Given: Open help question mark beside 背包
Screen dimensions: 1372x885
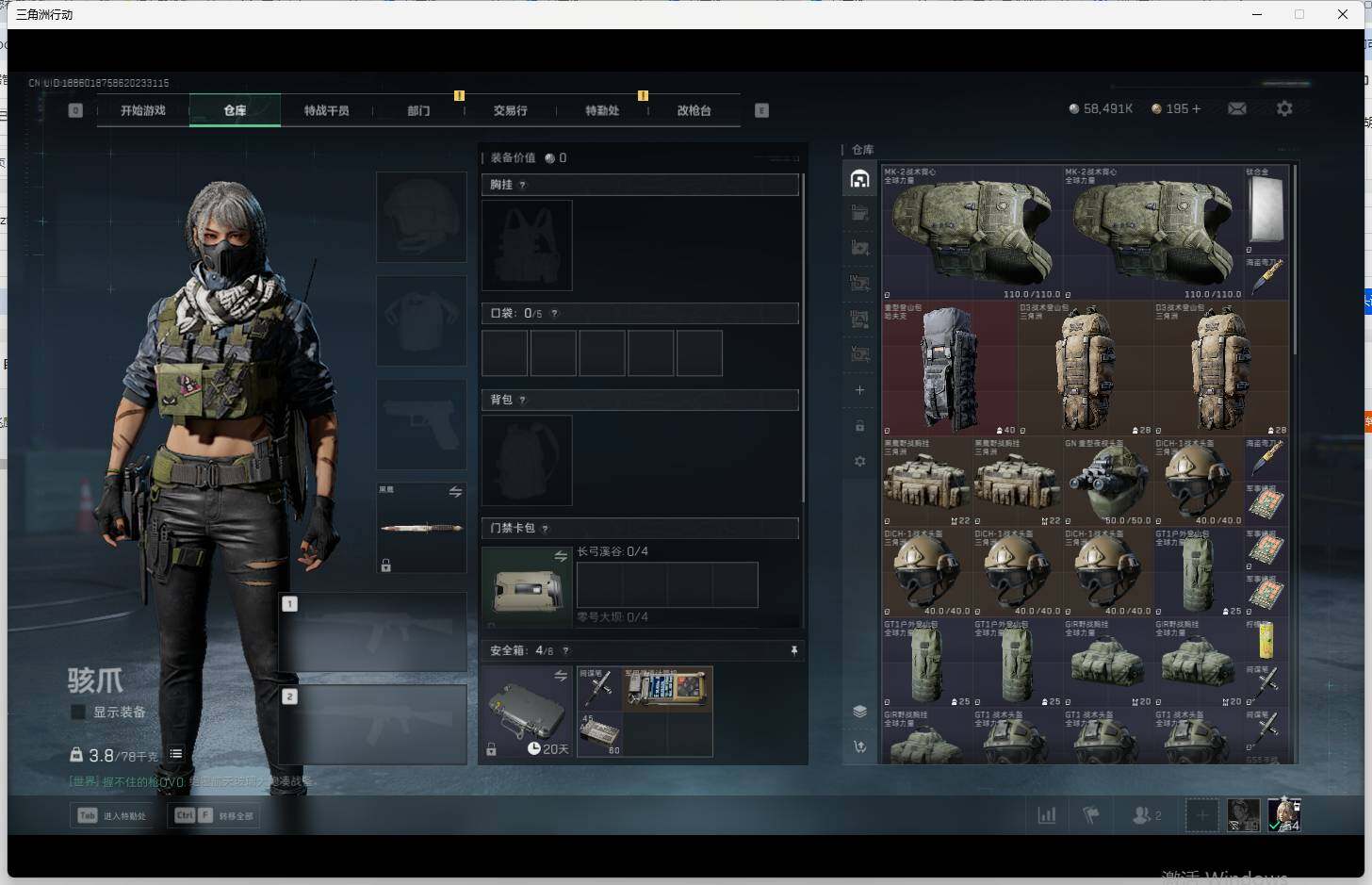Looking at the screenshot, I should [x=523, y=400].
